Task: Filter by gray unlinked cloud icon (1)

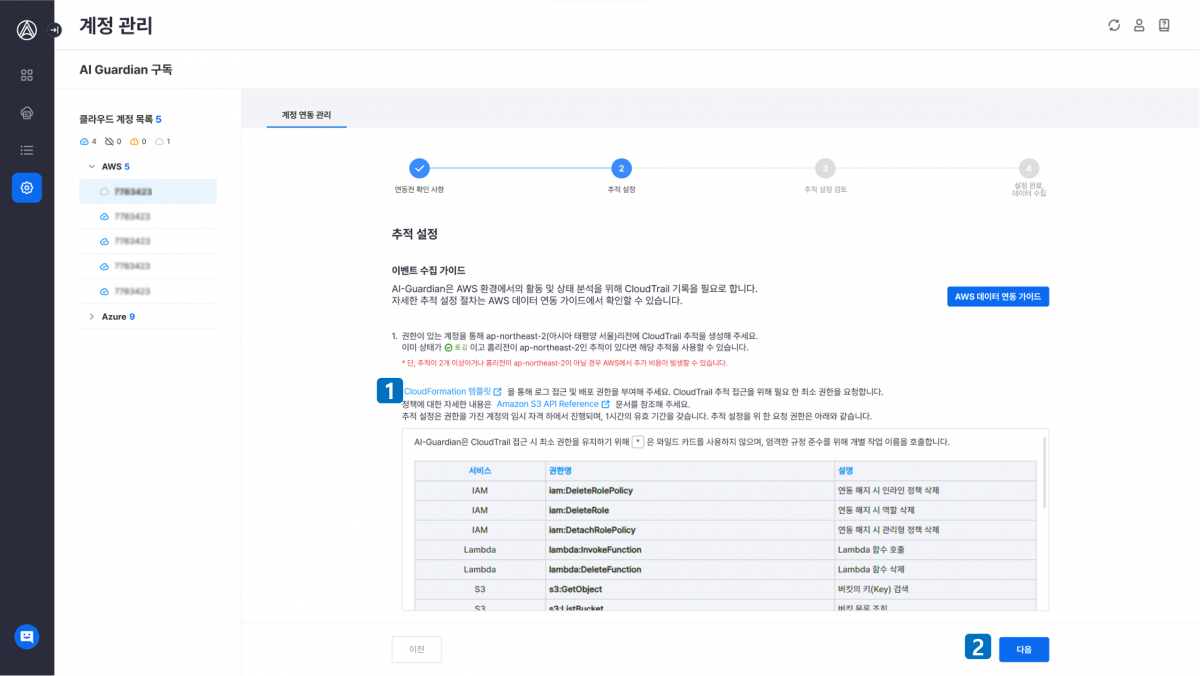Action: [x=158, y=141]
